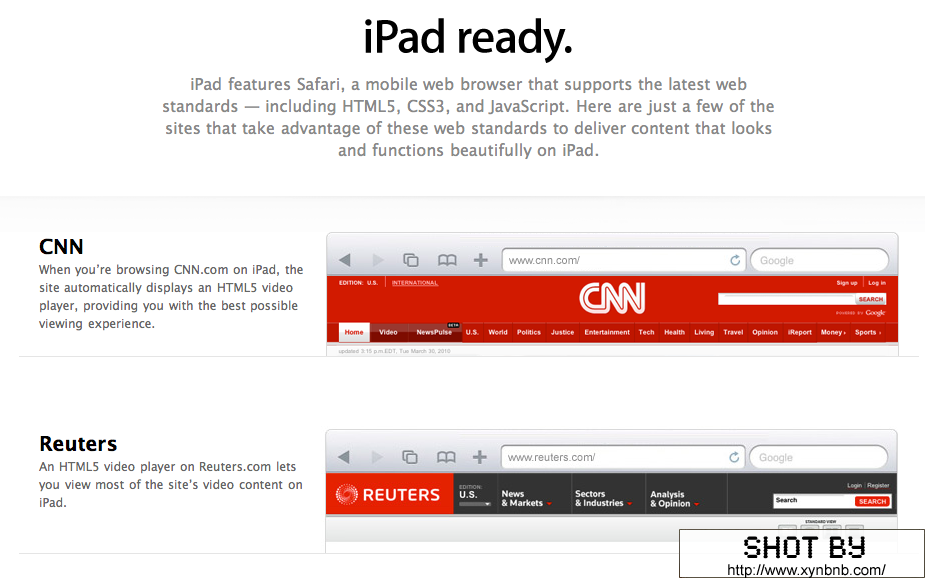Reload the www.cnn.com page

click(x=735, y=260)
